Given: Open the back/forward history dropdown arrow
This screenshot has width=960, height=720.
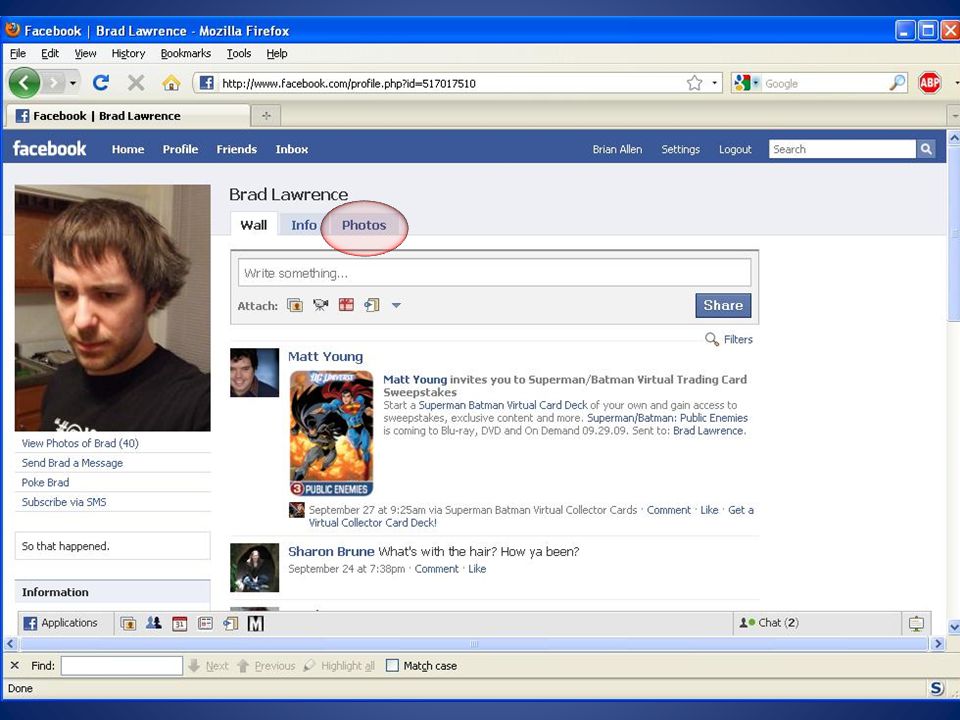Looking at the screenshot, I should 73,83.
